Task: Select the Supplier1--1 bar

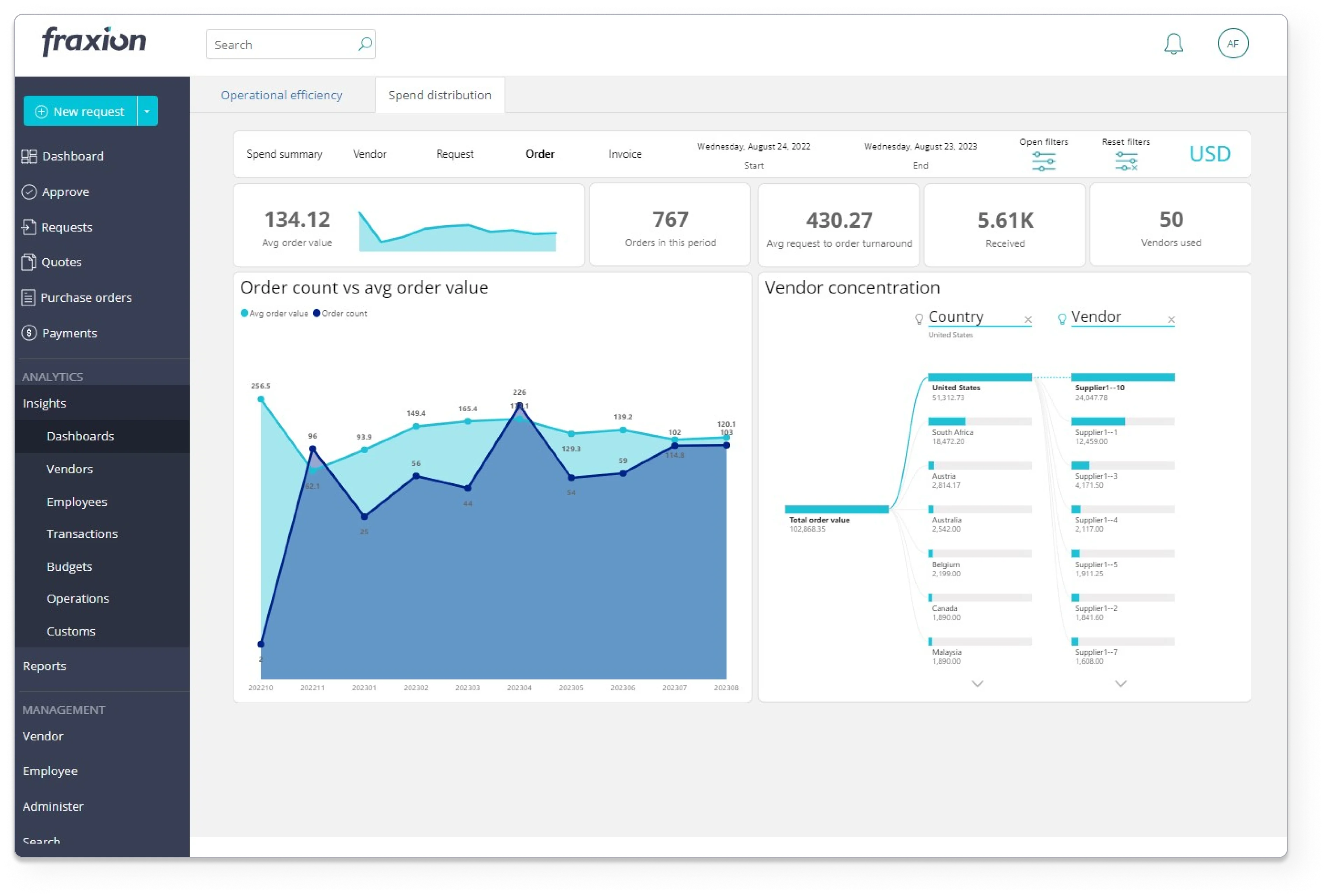Action: (x=1122, y=421)
